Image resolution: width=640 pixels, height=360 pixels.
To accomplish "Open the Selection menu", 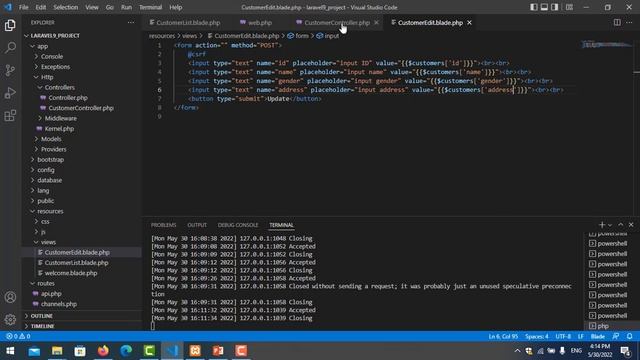I will (65, 7).
